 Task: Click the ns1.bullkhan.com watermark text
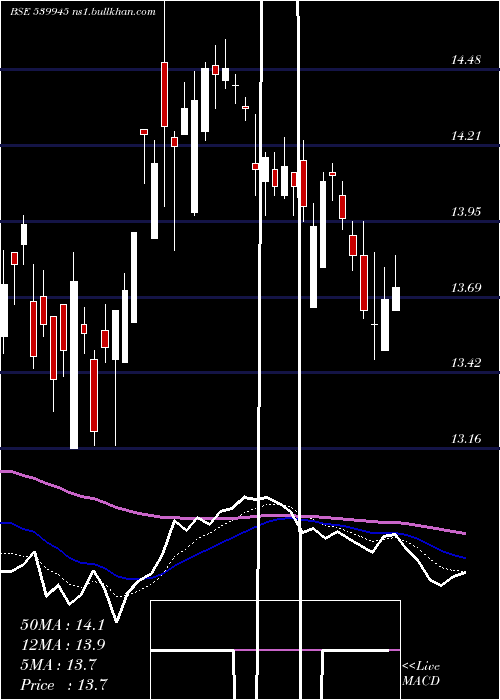click(x=113, y=12)
